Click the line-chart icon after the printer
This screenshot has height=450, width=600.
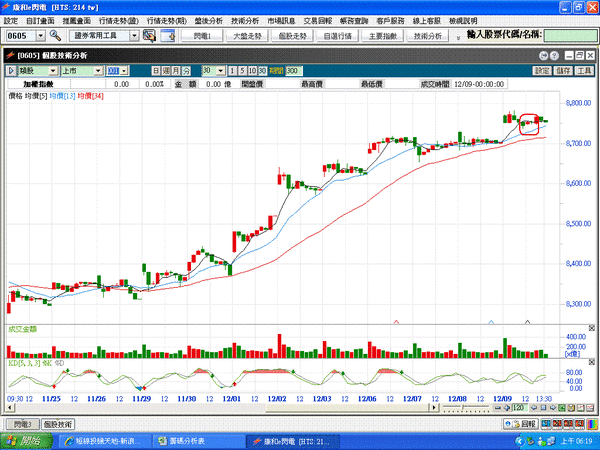coord(581,408)
